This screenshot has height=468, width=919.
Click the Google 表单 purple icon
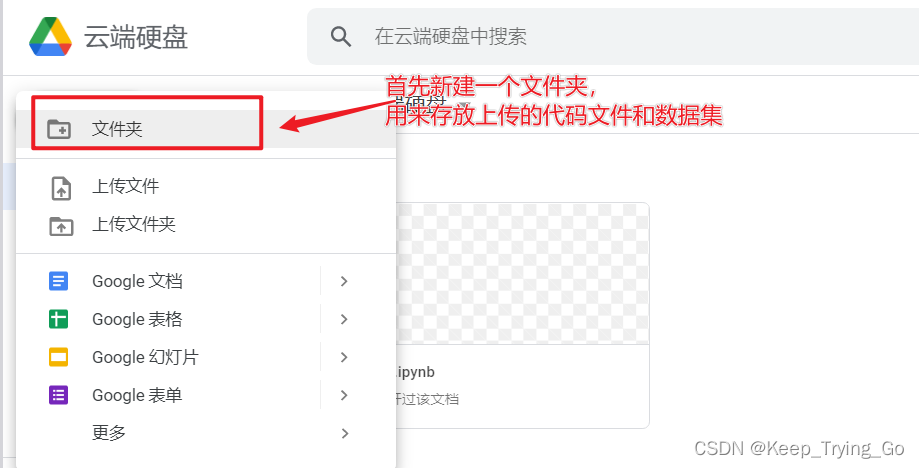click(59, 395)
